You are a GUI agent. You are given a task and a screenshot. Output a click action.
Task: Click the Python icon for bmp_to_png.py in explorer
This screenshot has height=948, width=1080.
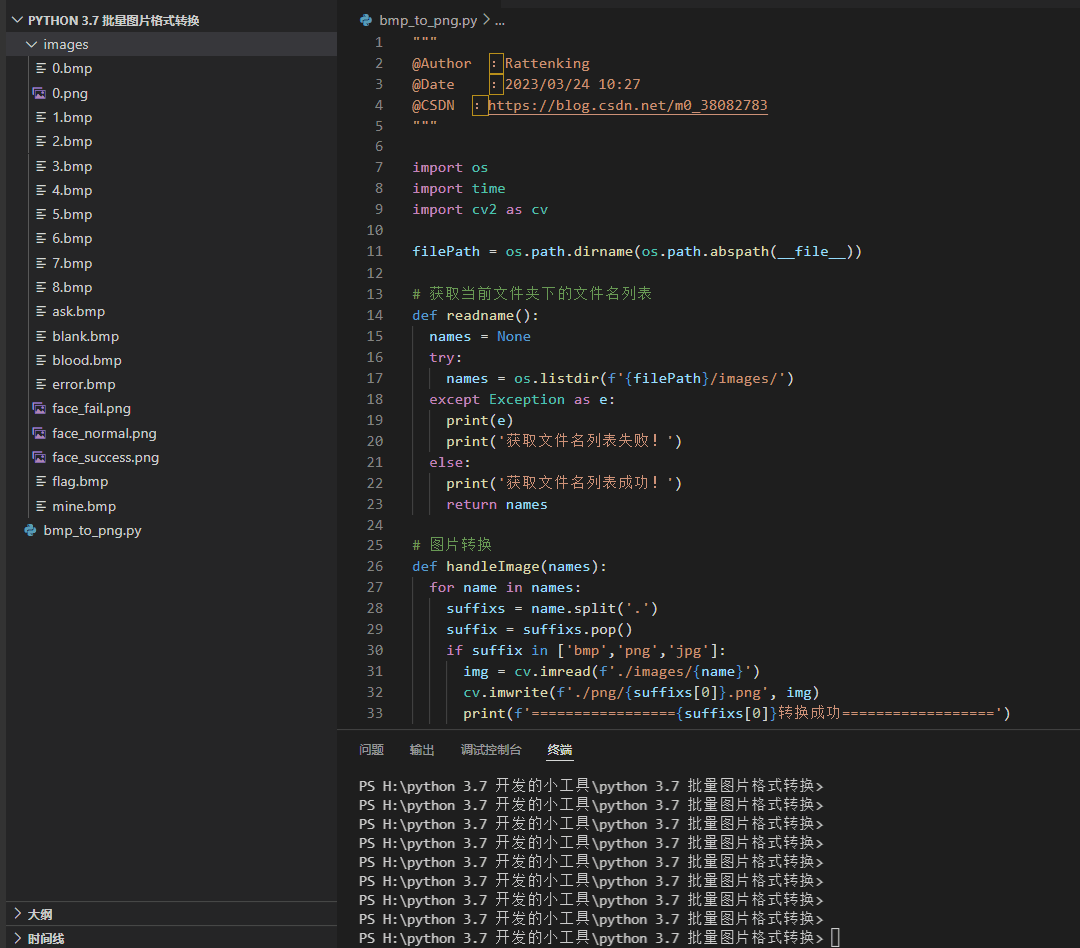tap(31, 530)
